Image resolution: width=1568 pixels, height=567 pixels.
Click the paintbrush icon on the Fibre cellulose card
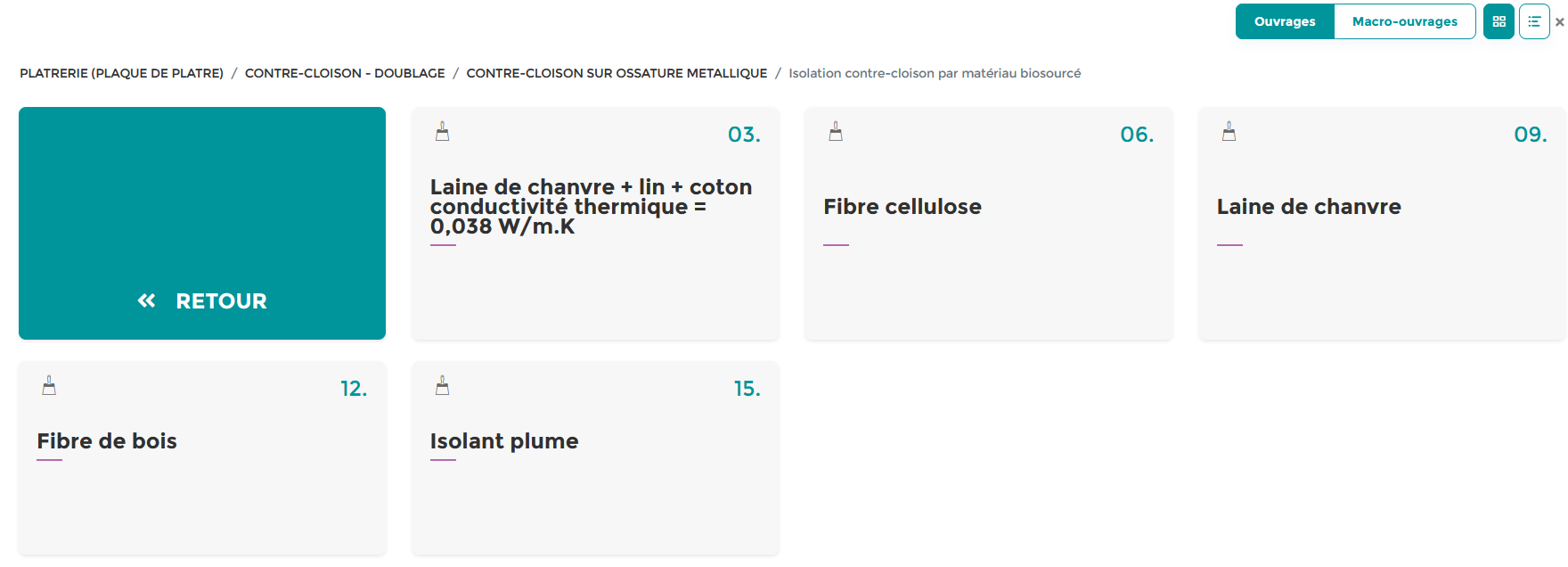tap(836, 131)
